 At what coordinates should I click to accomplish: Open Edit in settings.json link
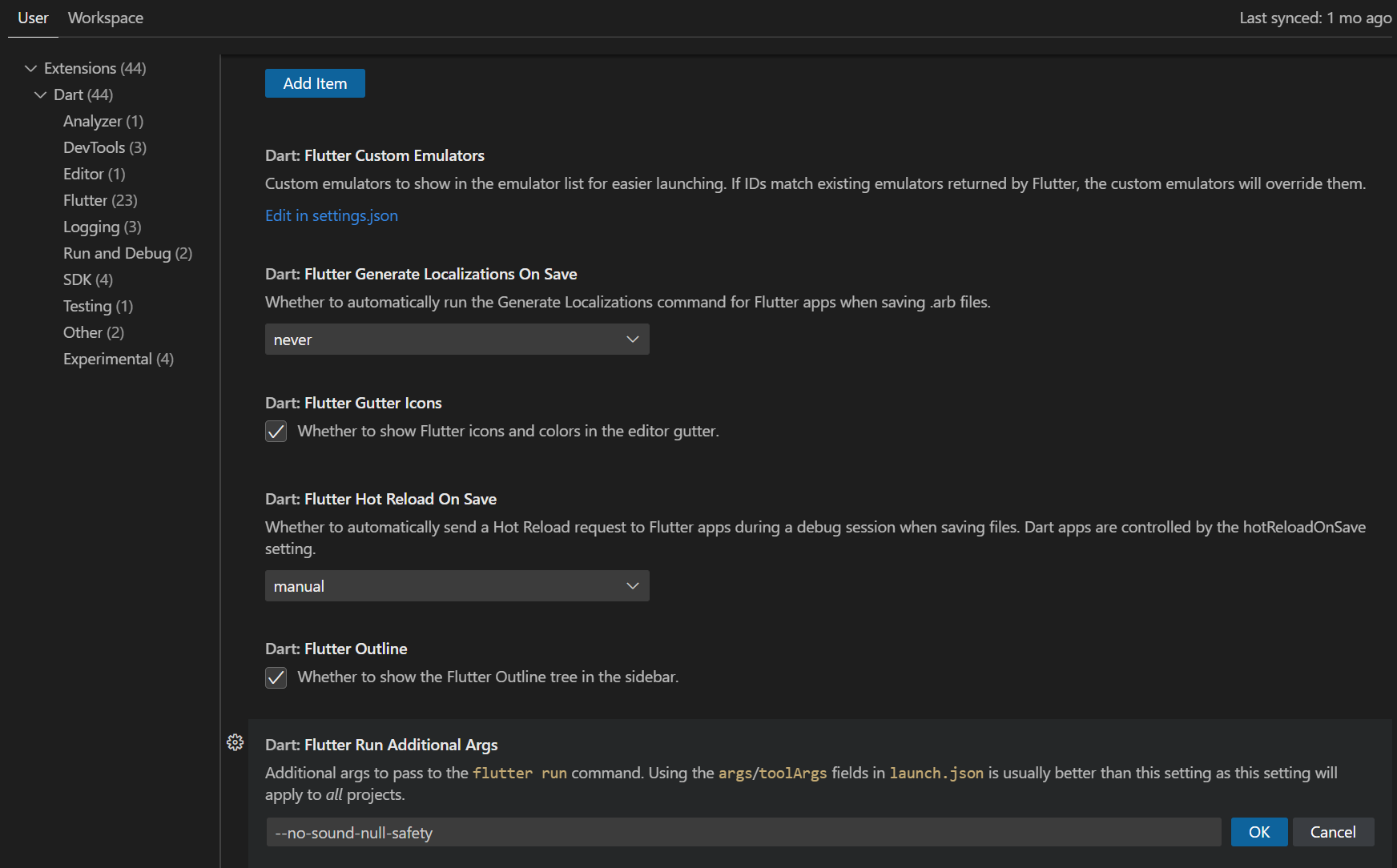pyautogui.click(x=332, y=215)
